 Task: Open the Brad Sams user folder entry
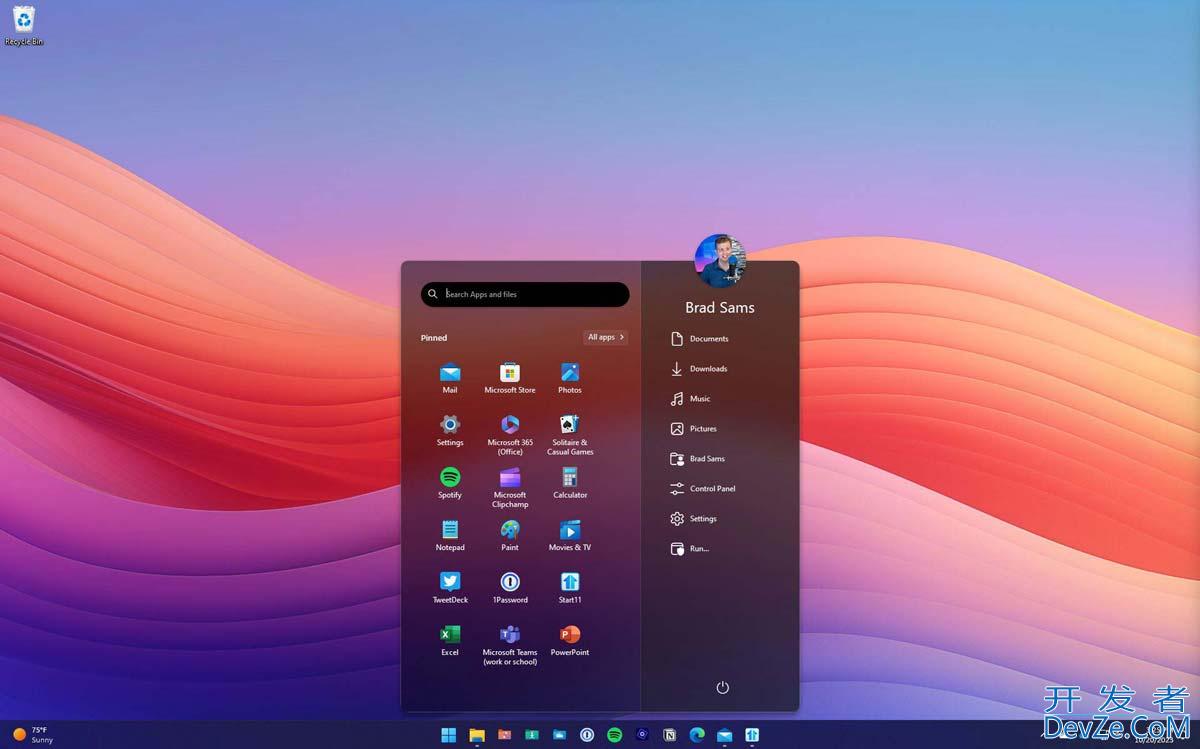pos(698,459)
